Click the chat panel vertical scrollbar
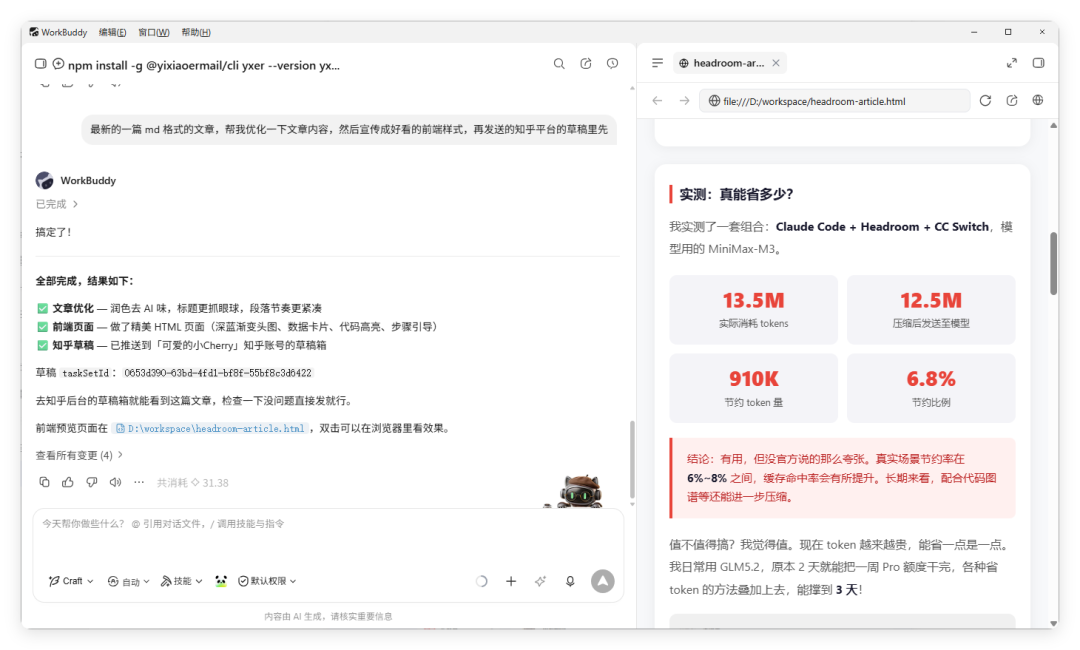Screen dimensions: 1080x650 click(x=632, y=459)
